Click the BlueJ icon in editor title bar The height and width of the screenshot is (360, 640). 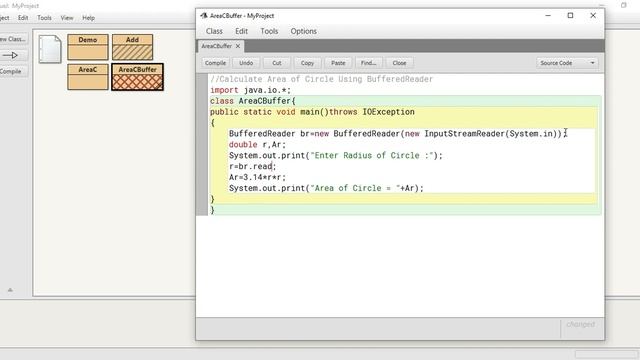click(204, 16)
